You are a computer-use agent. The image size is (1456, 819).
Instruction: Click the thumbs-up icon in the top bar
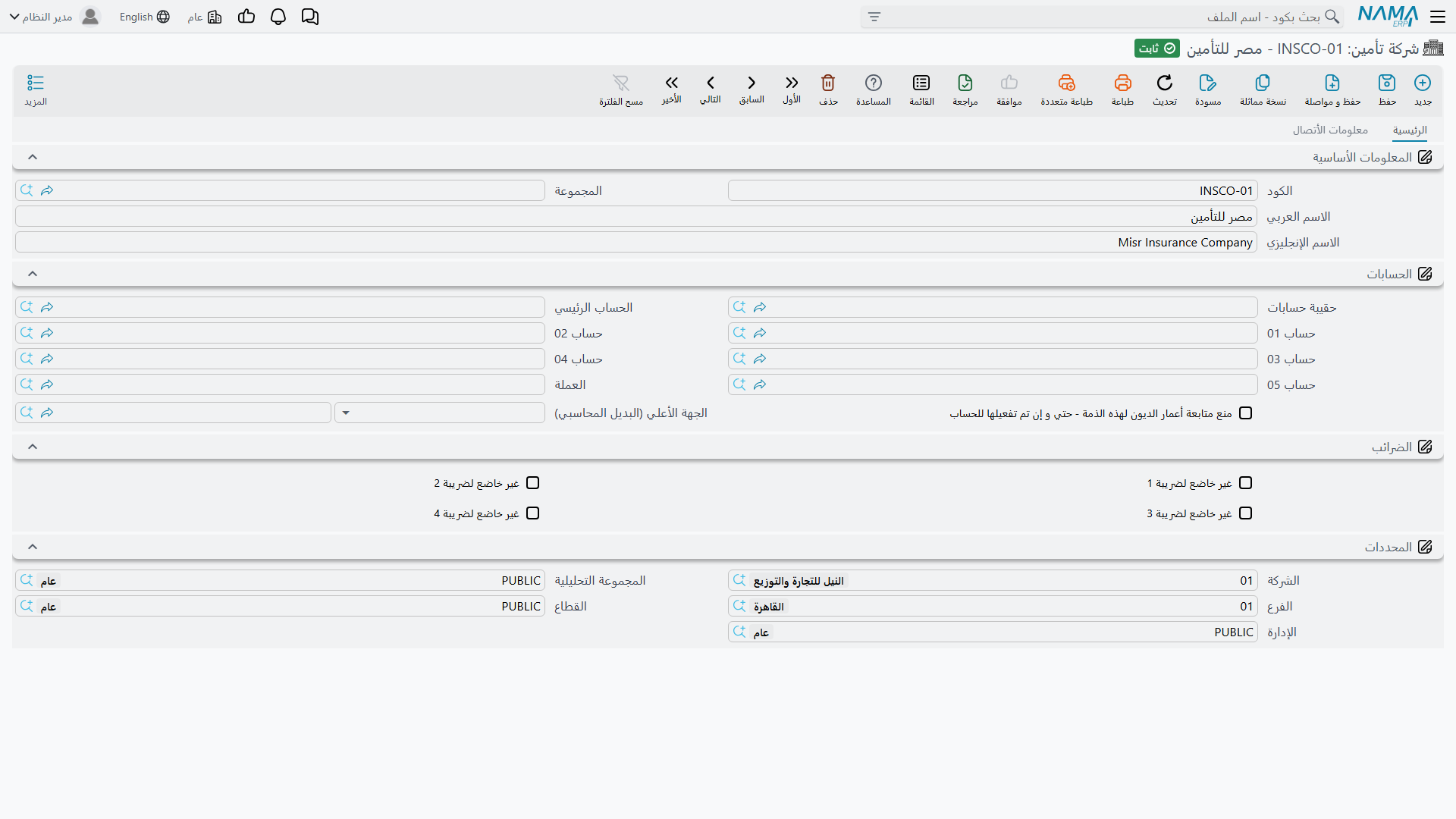[246, 17]
